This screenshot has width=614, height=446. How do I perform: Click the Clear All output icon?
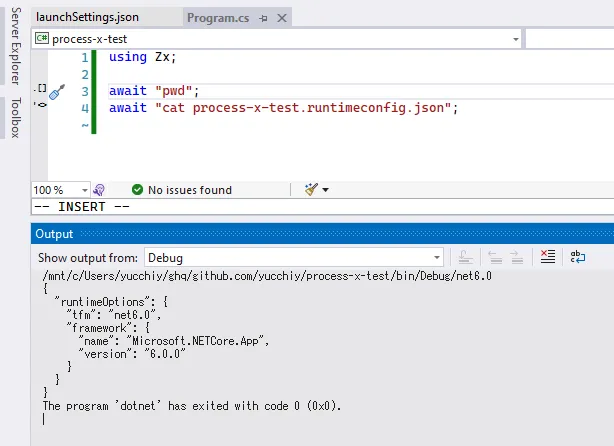pyautogui.click(x=546, y=257)
